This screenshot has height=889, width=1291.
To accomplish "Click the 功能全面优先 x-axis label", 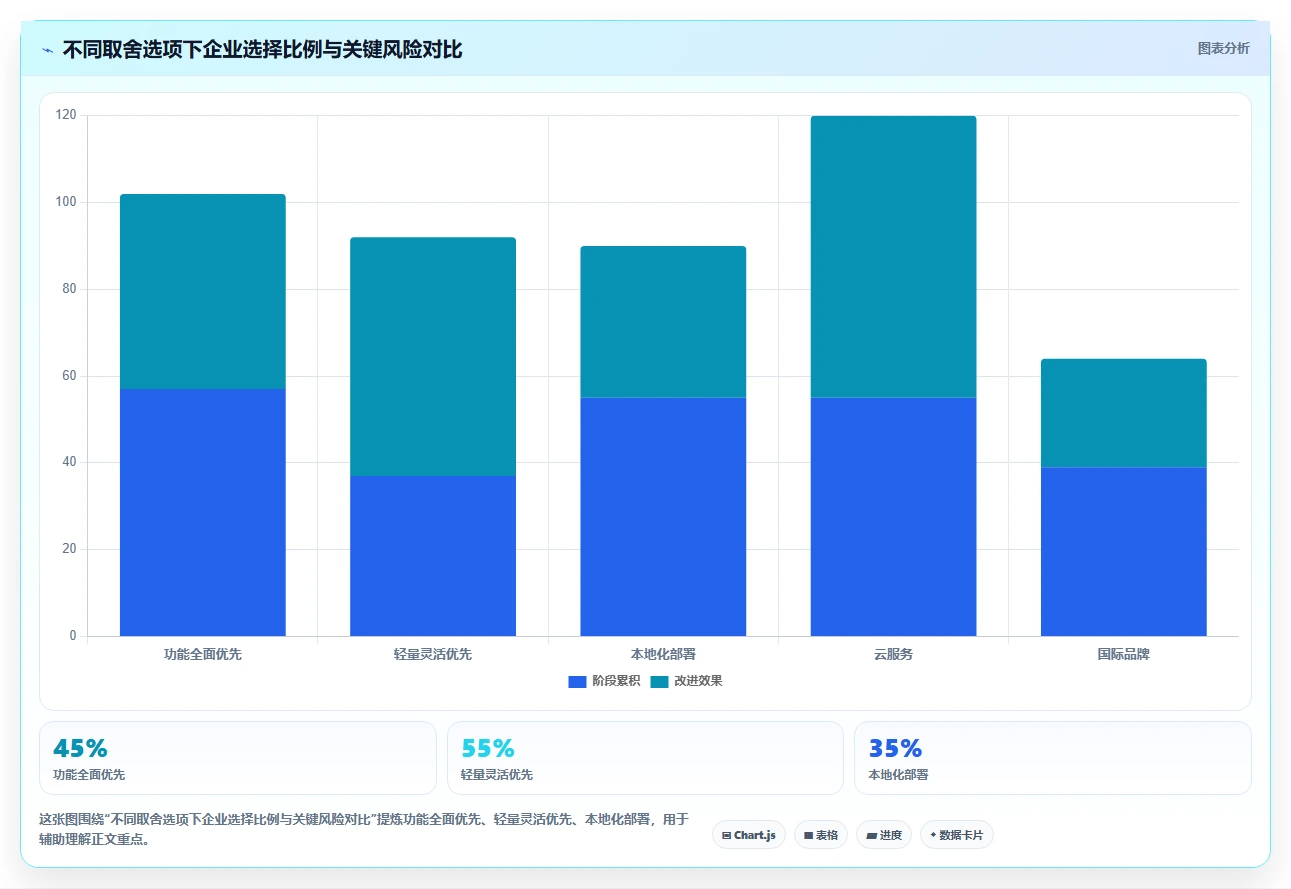I will [x=203, y=655].
